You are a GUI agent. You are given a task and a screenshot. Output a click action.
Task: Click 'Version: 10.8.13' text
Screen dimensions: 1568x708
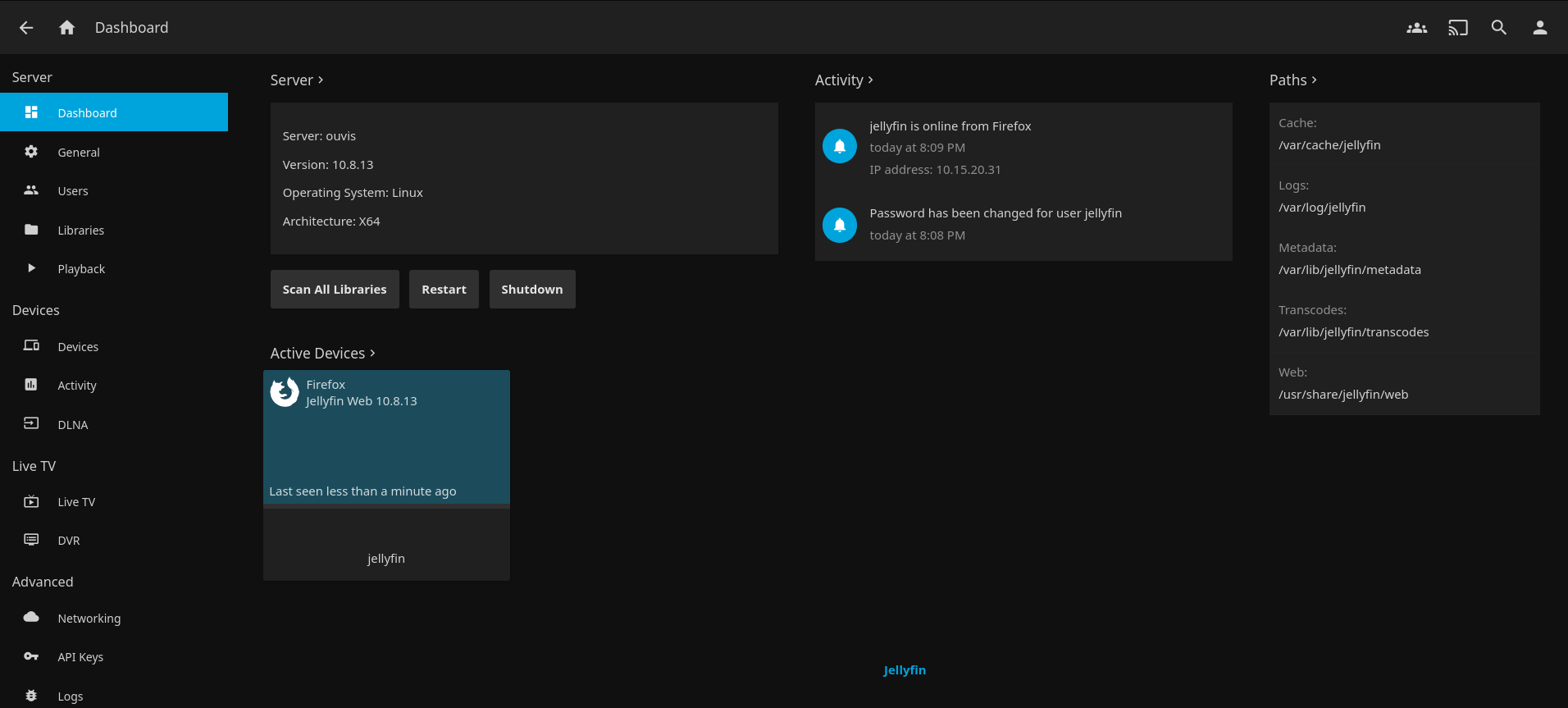pos(328,165)
